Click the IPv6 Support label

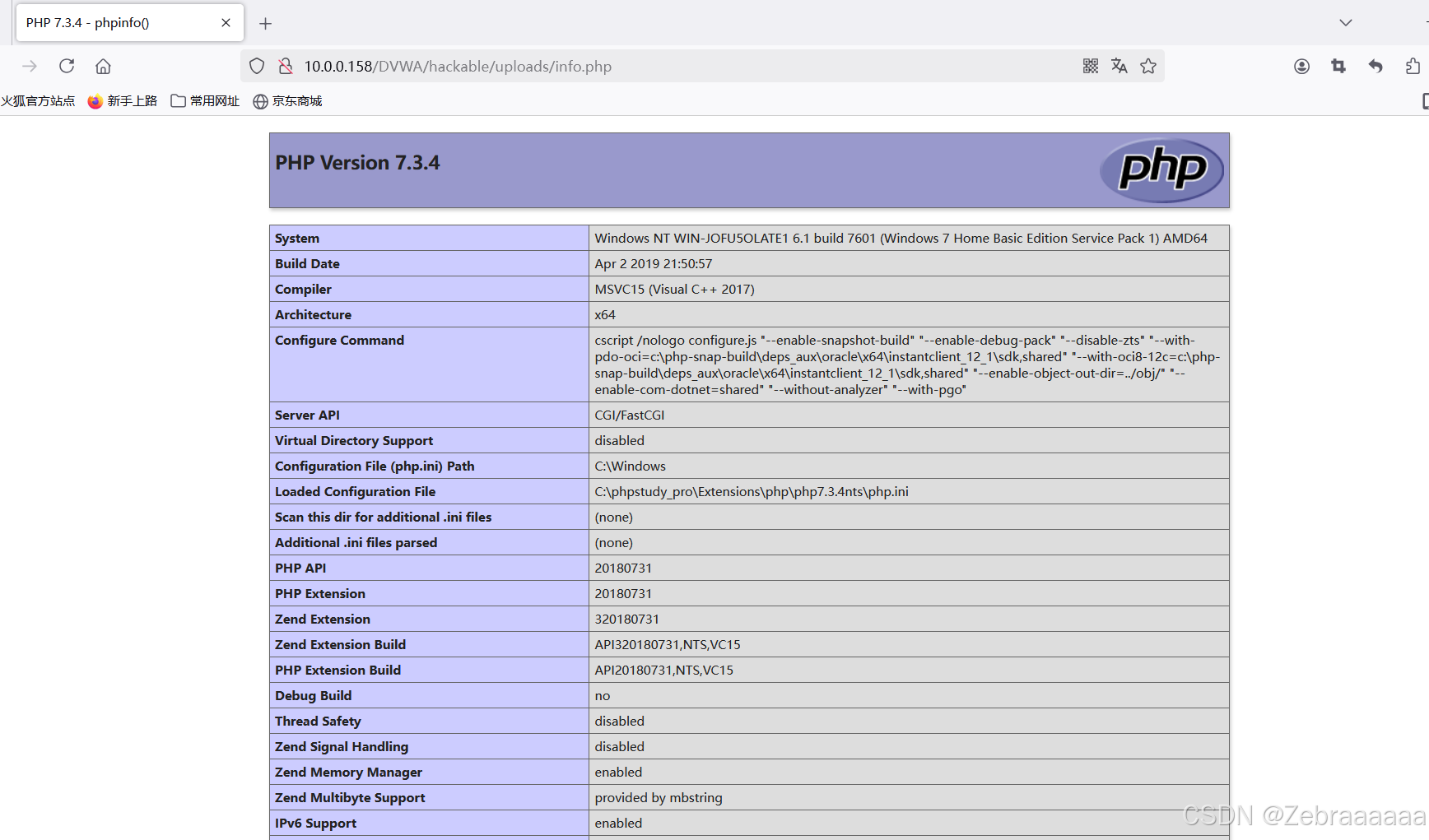click(315, 824)
